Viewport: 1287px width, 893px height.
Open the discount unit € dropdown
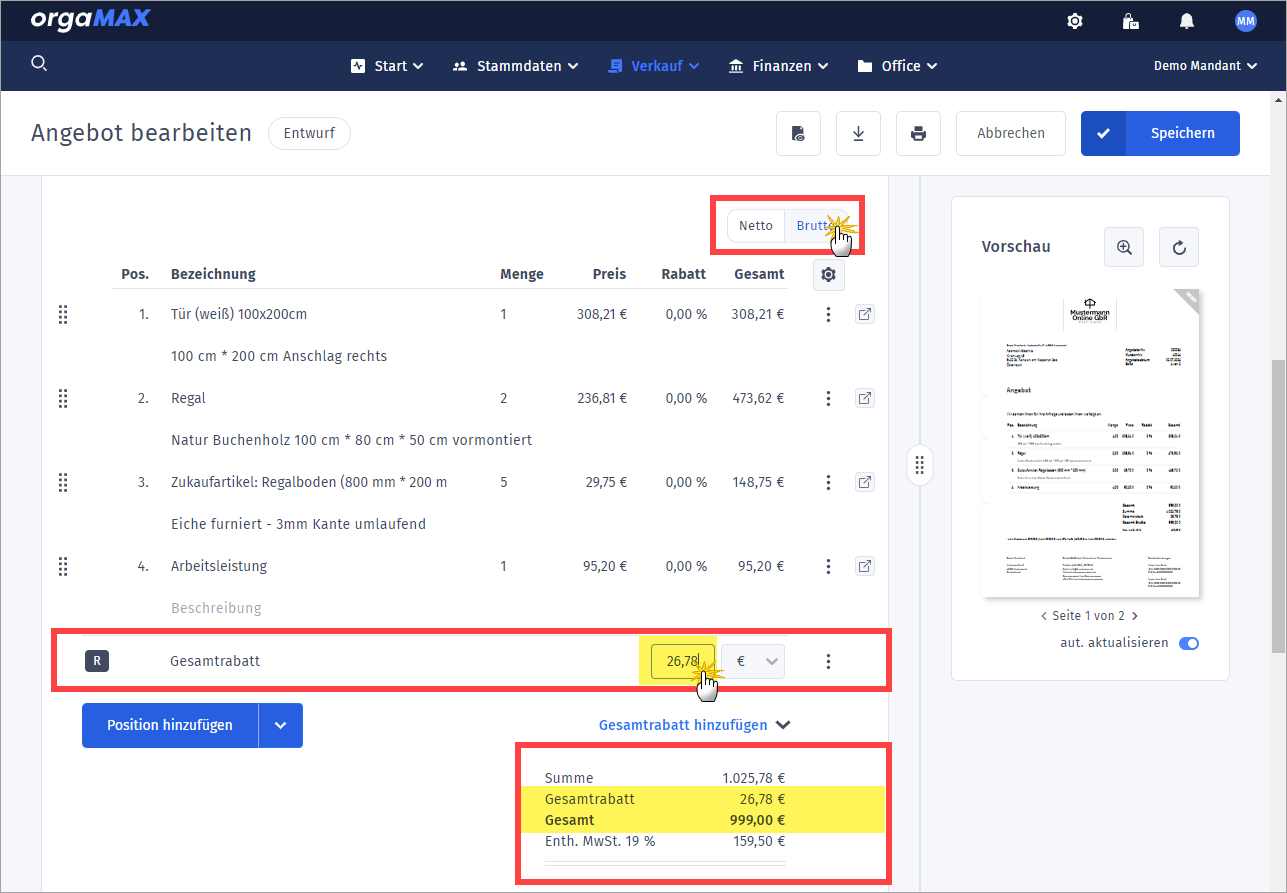753,661
